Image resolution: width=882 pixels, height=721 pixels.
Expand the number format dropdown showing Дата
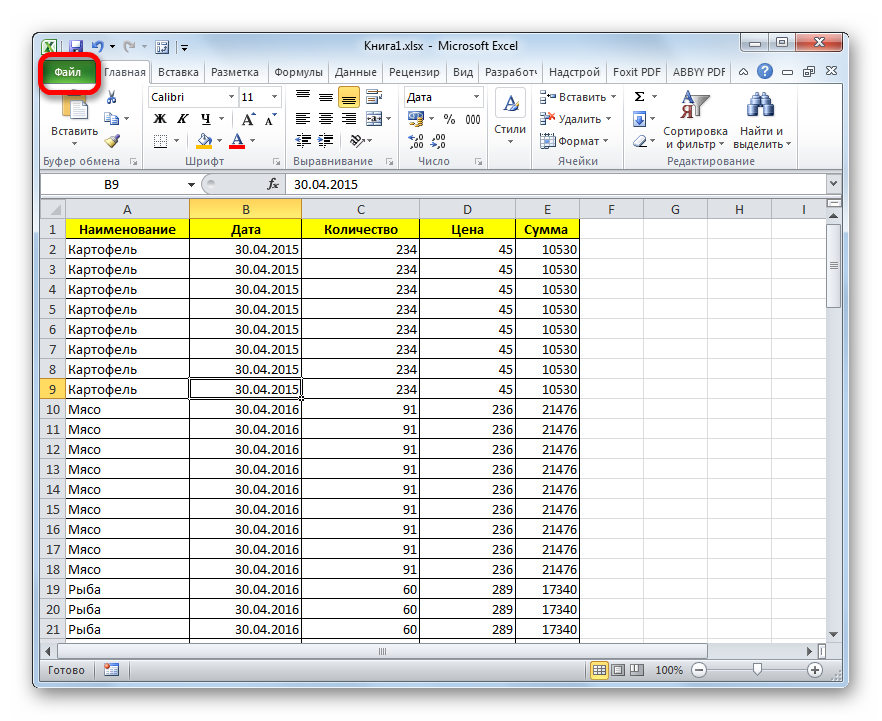click(476, 97)
